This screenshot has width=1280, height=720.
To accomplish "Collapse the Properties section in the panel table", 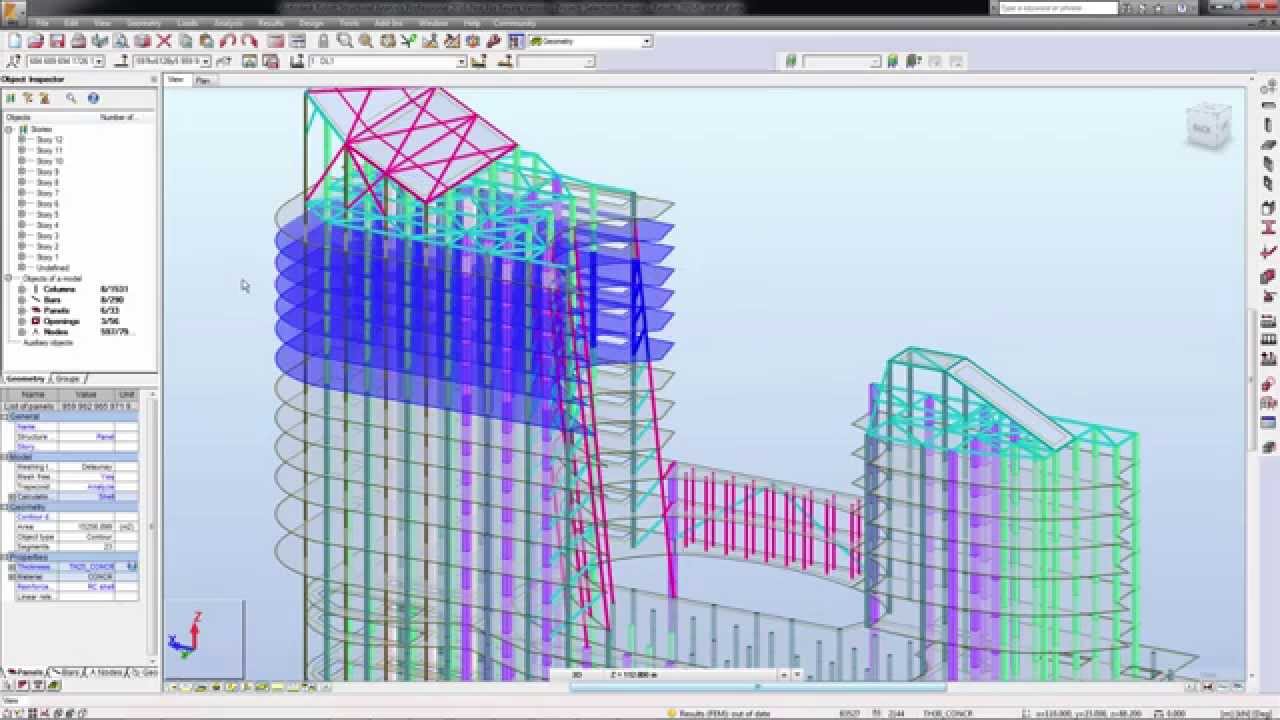I will (4, 557).
